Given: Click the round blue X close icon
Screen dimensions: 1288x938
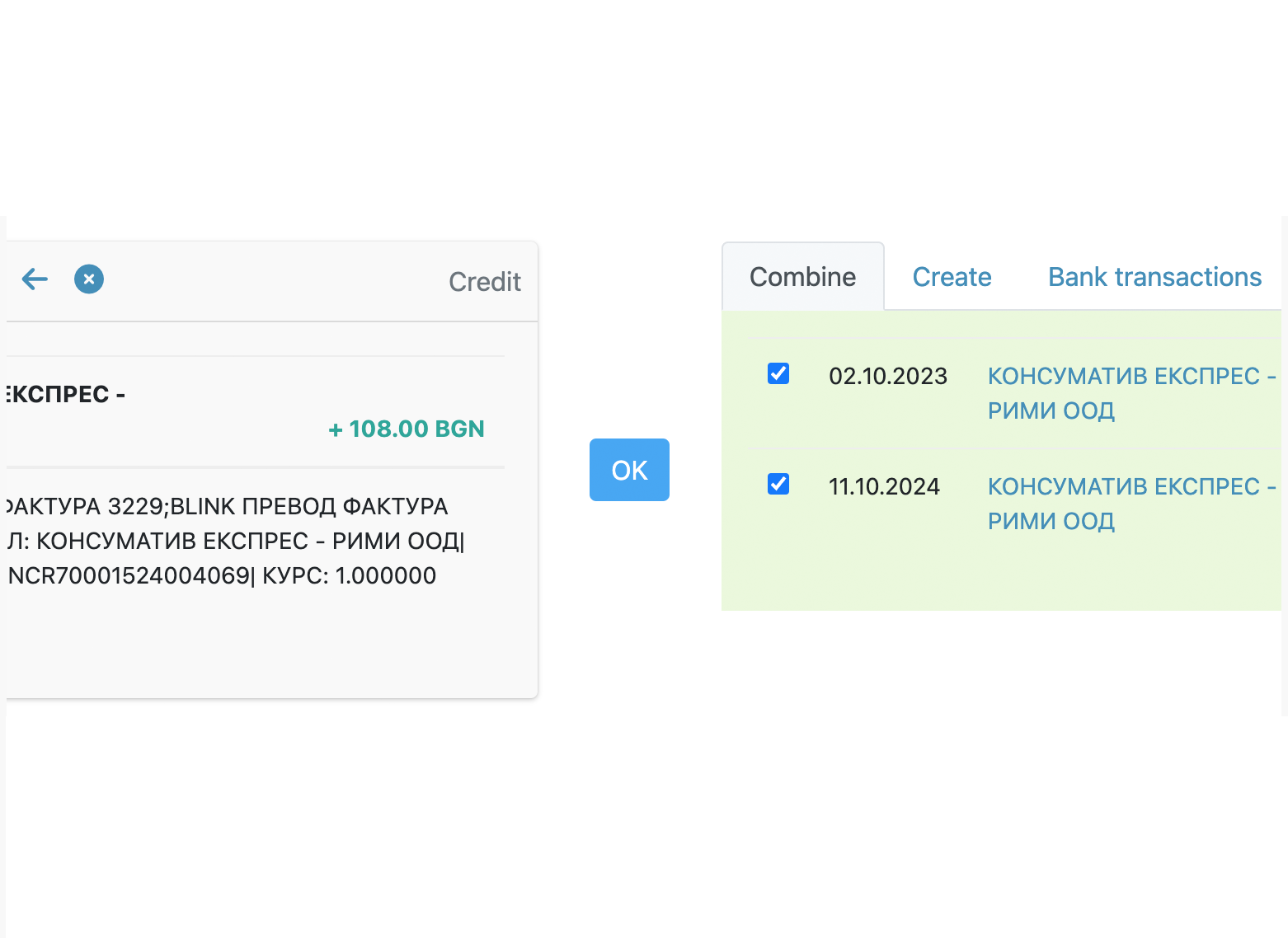Looking at the screenshot, I should click(x=89, y=279).
